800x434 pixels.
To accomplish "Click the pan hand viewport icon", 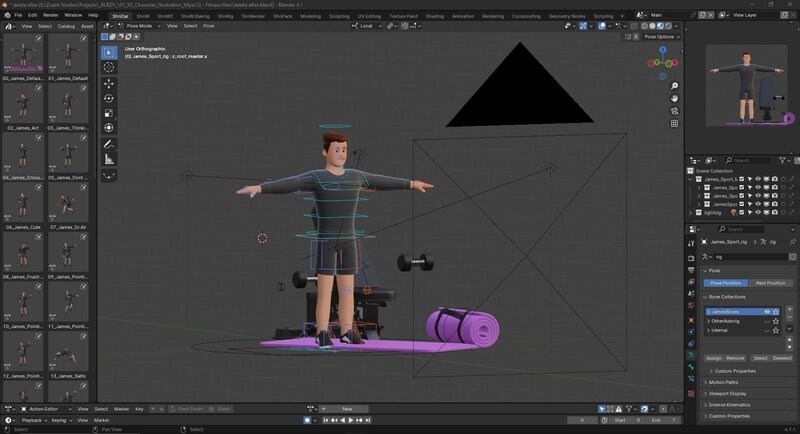I will (675, 98).
